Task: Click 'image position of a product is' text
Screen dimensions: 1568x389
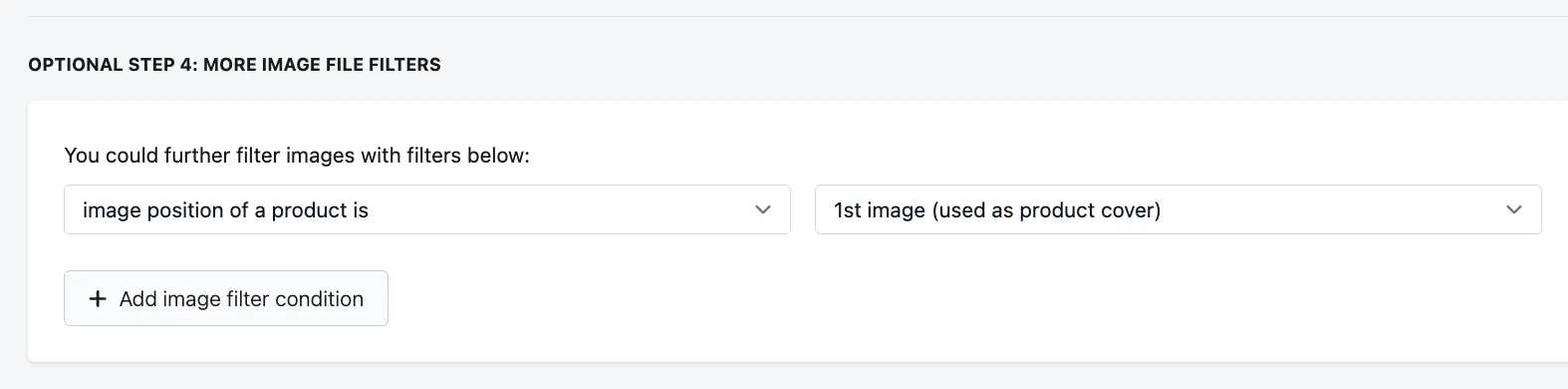Action: tap(225, 210)
